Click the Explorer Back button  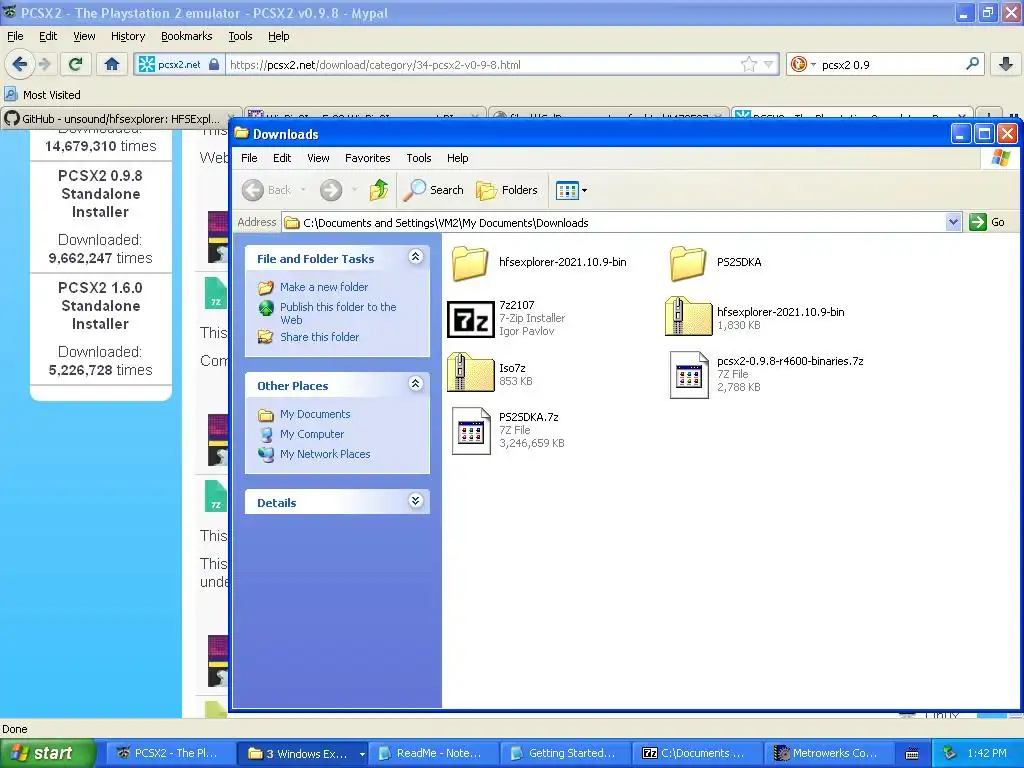(266, 190)
